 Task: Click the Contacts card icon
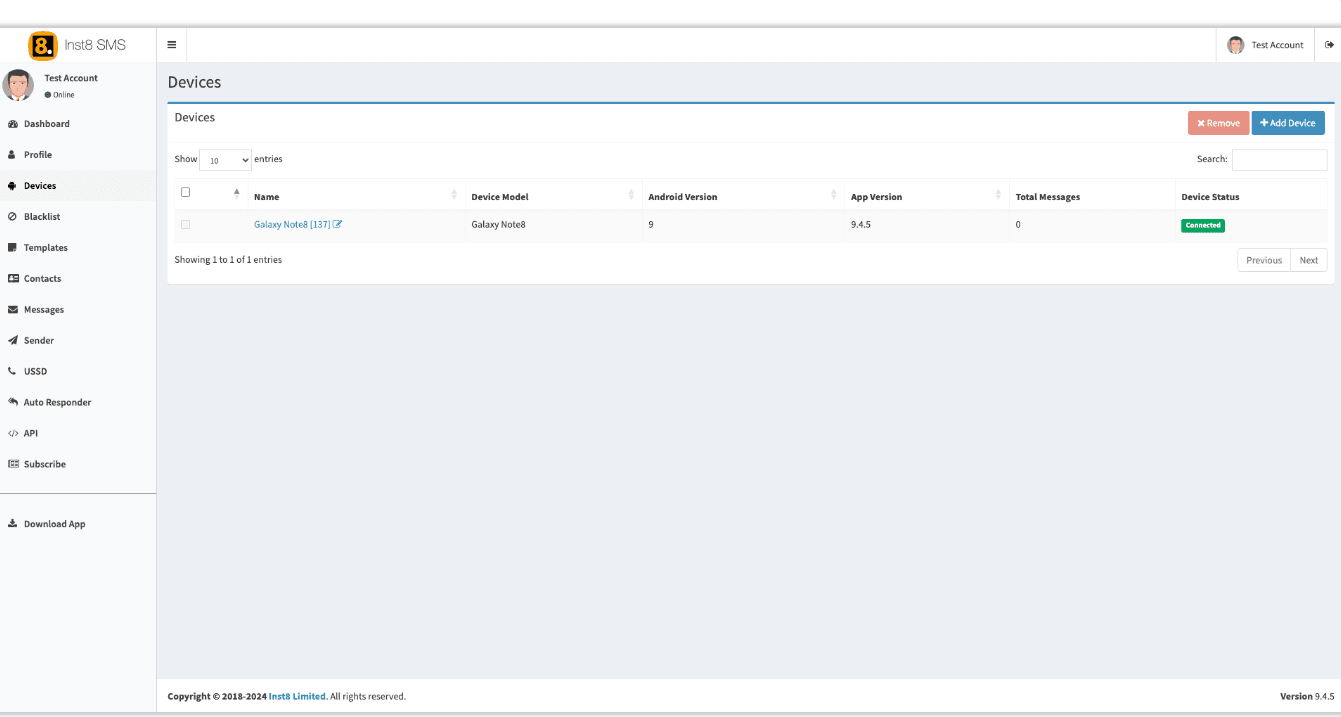[13, 279]
